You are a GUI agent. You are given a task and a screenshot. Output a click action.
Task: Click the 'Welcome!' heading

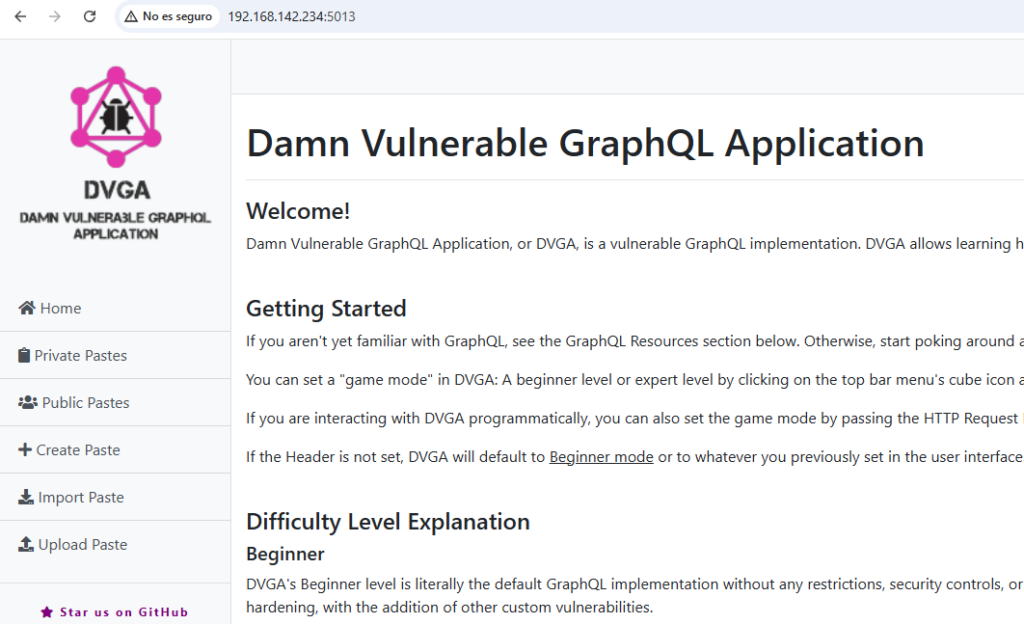click(x=298, y=211)
